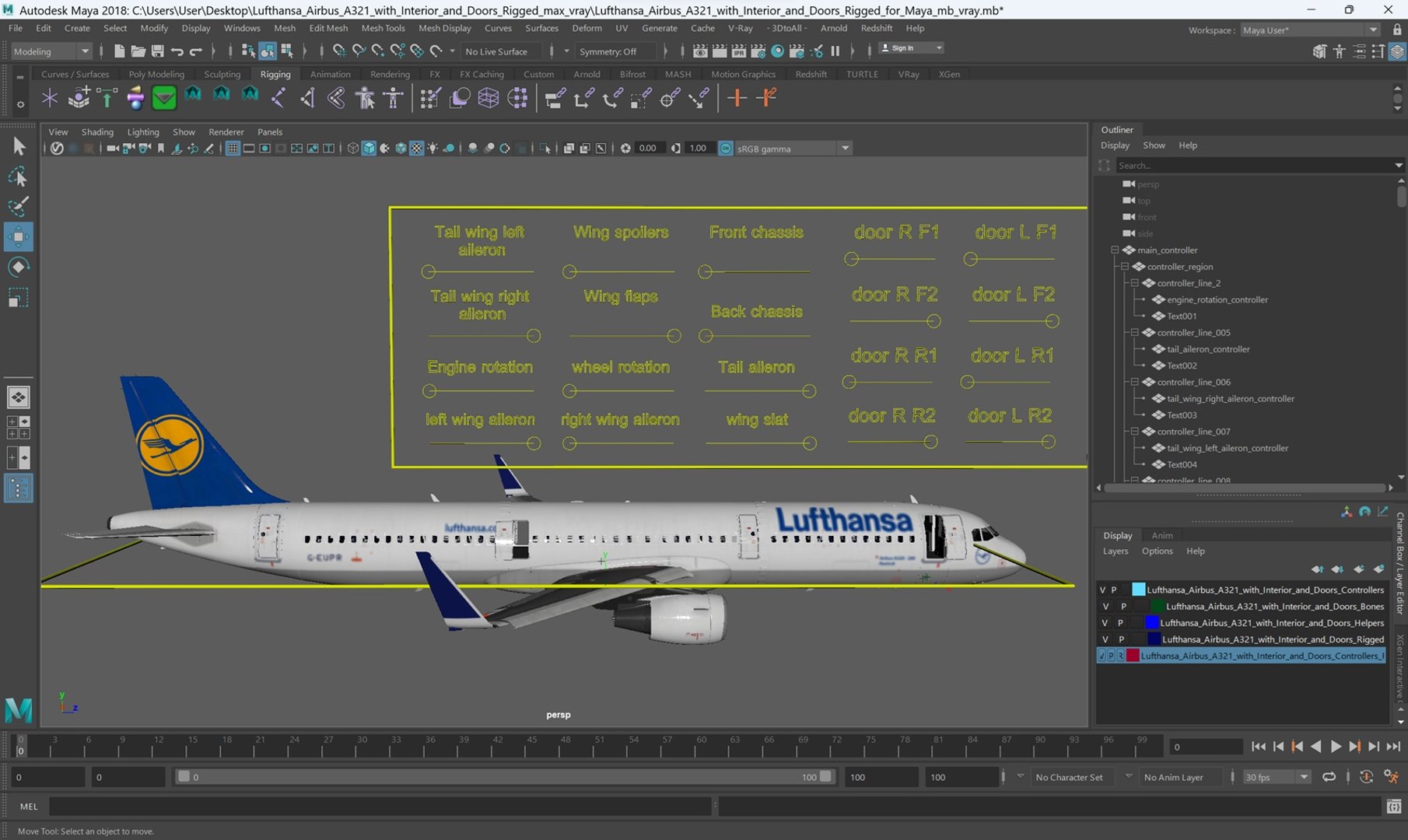The width and height of the screenshot is (1408, 840).
Task: Open the V-Ray menu
Action: (x=740, y=28)
